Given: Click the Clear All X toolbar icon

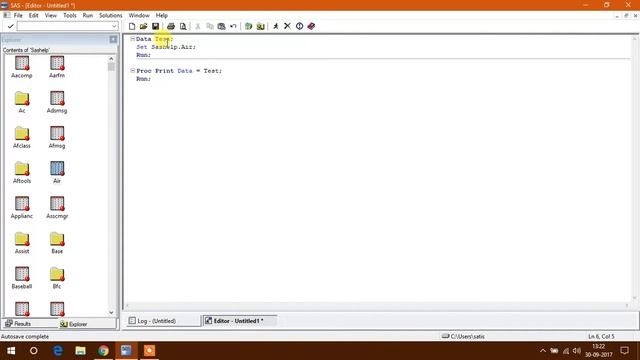Looking at the screenshot, I should (287, 26).
